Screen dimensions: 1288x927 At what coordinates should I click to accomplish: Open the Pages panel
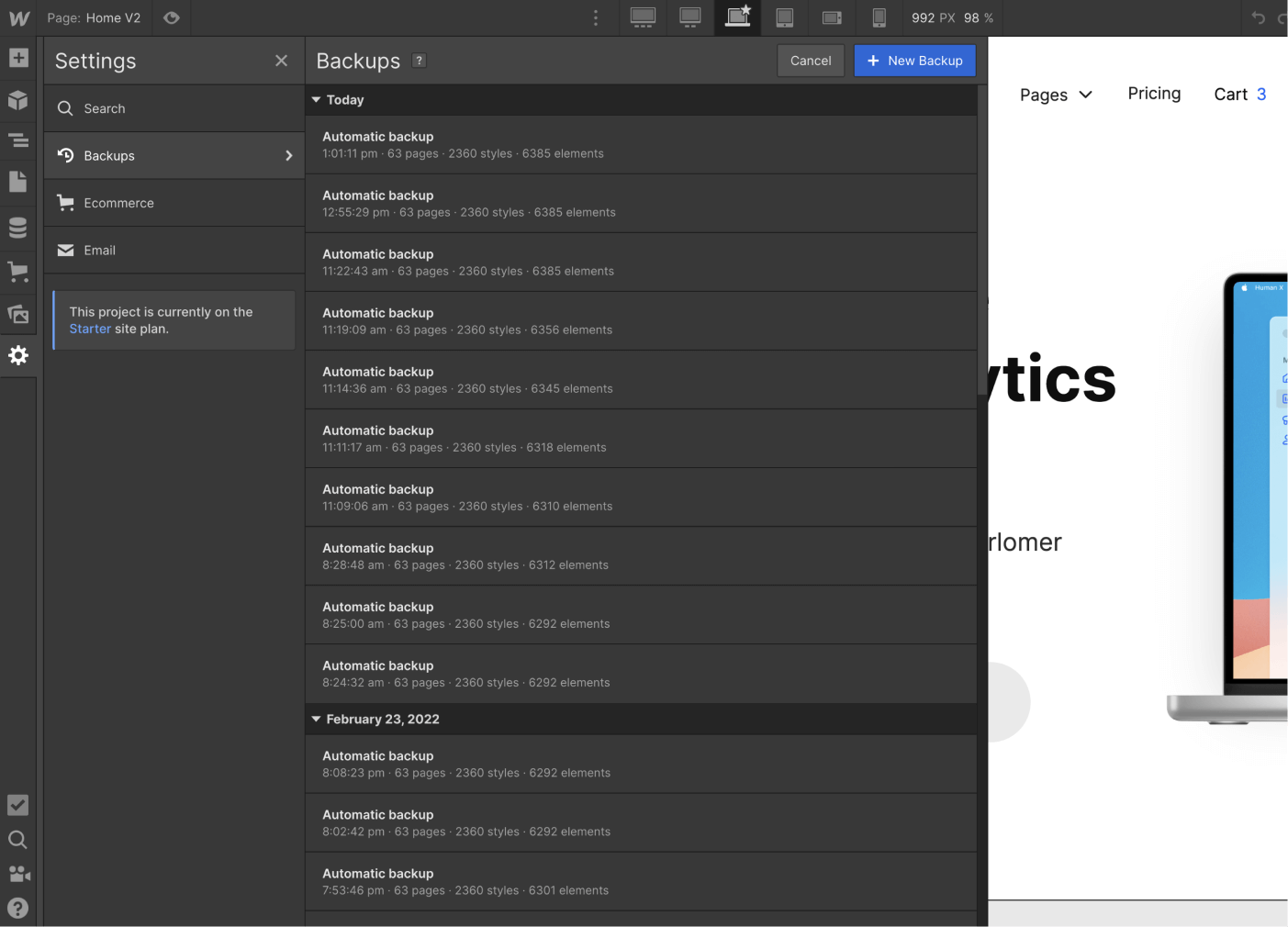(18, 182)
